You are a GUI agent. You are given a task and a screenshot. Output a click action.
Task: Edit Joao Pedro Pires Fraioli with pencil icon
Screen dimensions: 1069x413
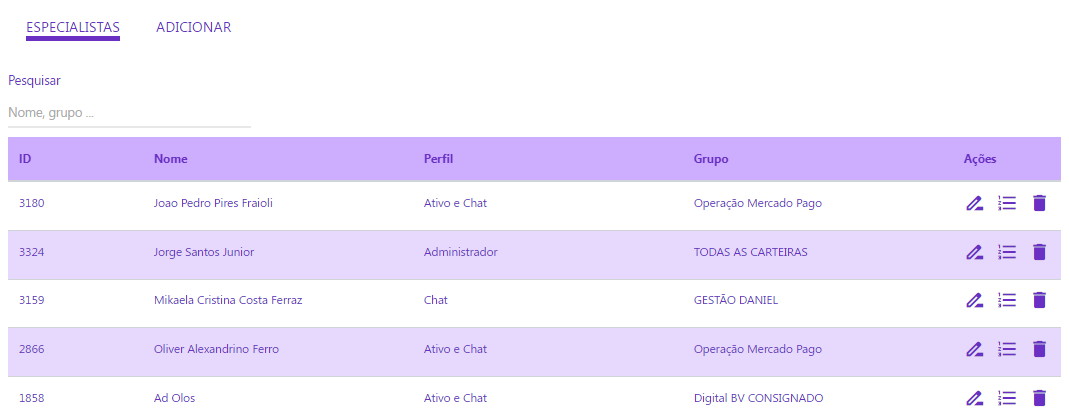coord(974,203)
